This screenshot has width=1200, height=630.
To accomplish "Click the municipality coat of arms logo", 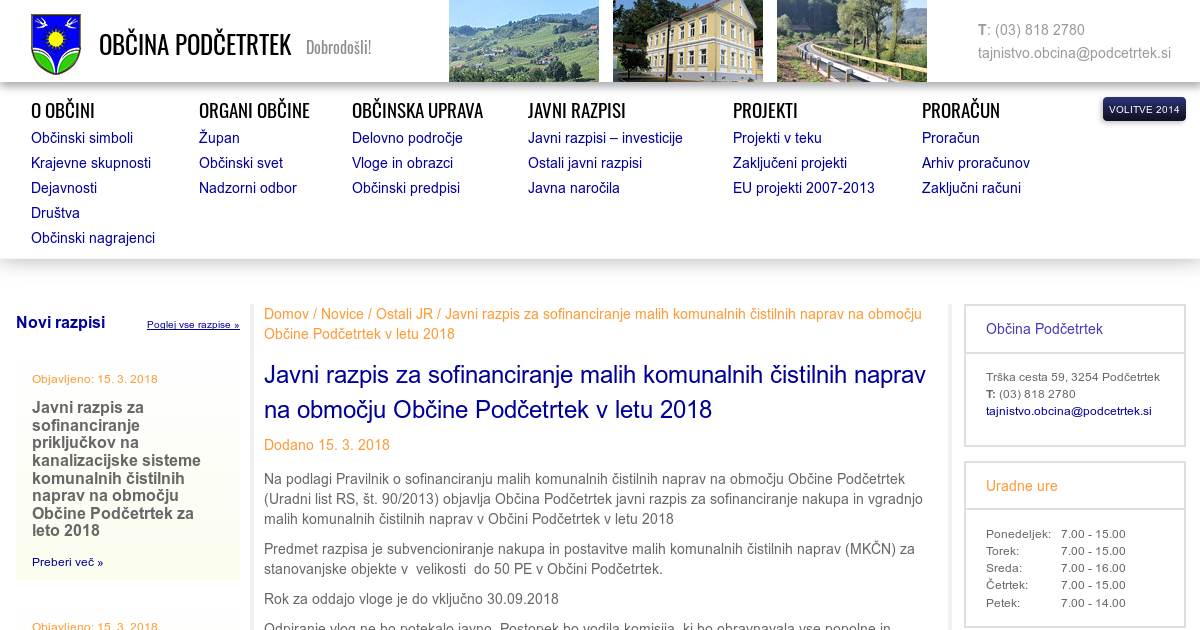I will point(56,44).
